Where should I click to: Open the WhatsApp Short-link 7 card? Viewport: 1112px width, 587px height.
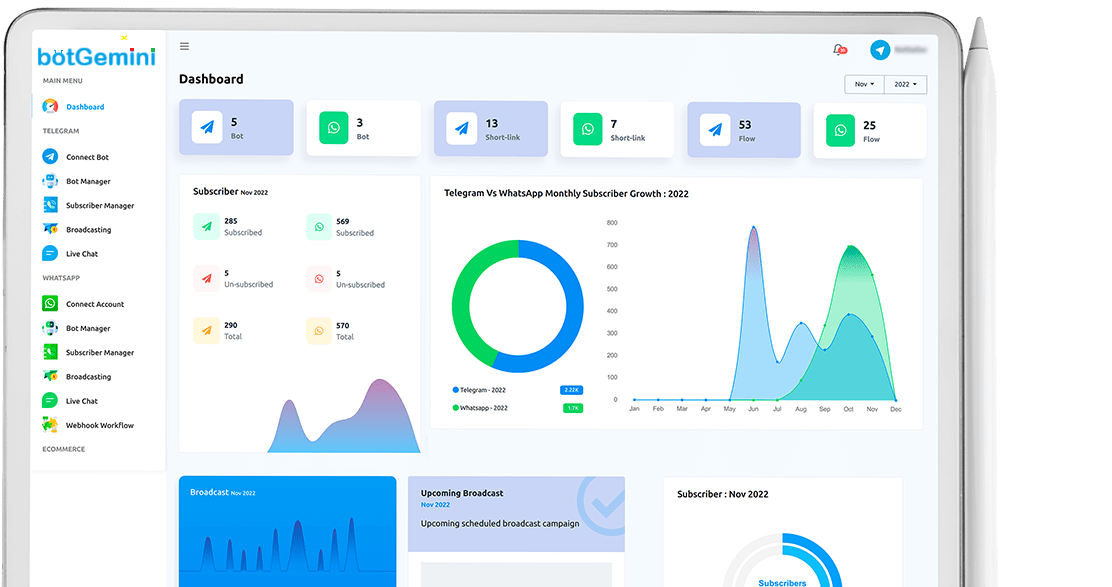(x=617, y=129)
